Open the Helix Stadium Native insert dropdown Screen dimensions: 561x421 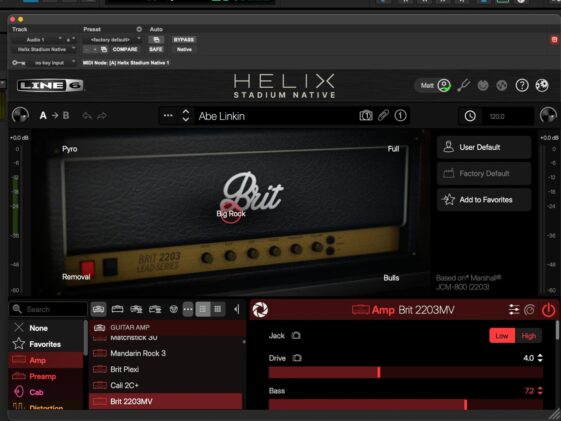(45, 49)
